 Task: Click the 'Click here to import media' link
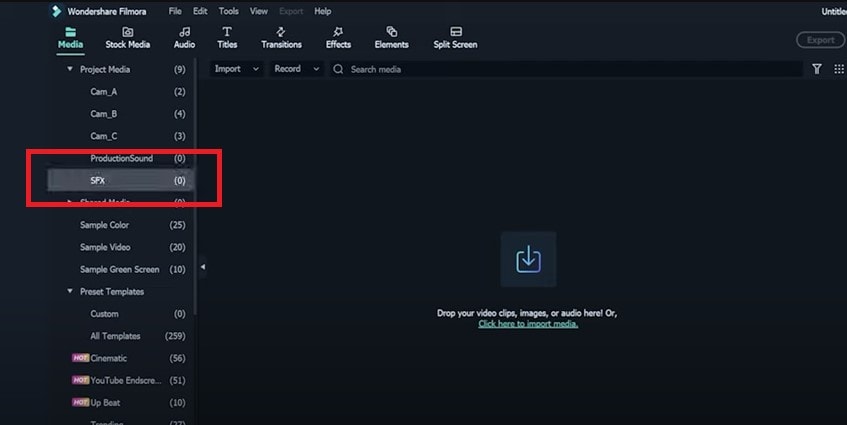[x=528, y=324]
